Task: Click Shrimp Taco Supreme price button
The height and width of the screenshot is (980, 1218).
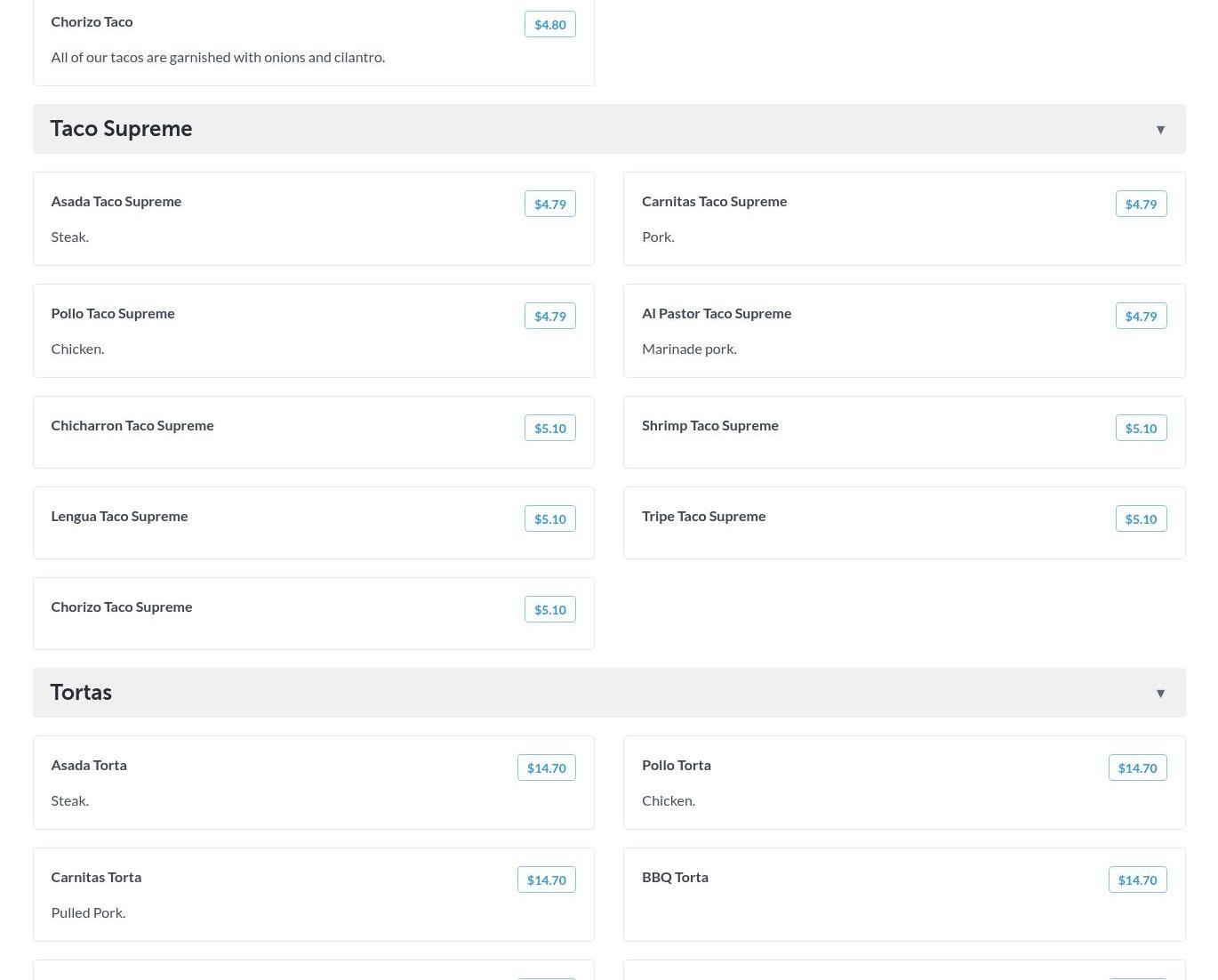Action: [x=1141, y=429]
